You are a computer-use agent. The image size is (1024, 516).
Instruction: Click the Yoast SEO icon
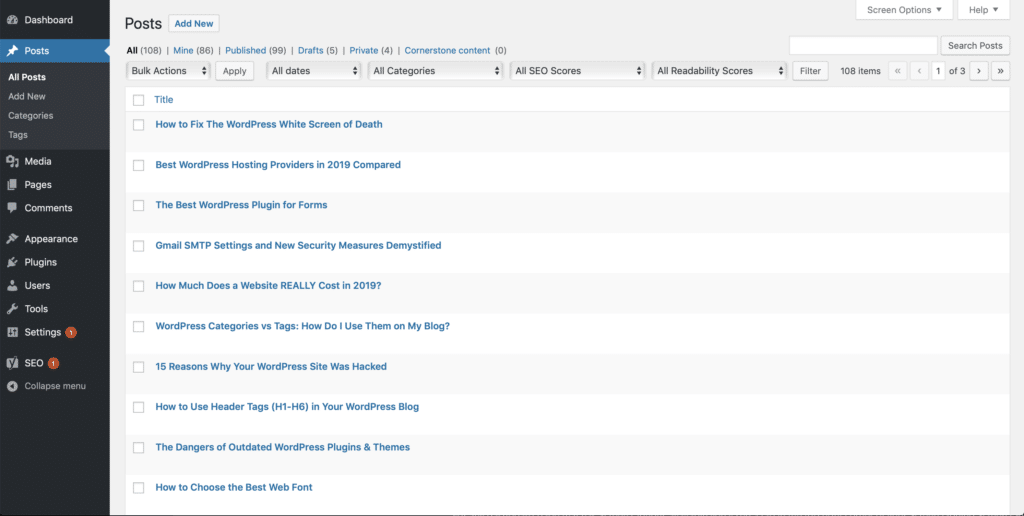(12, 363)
